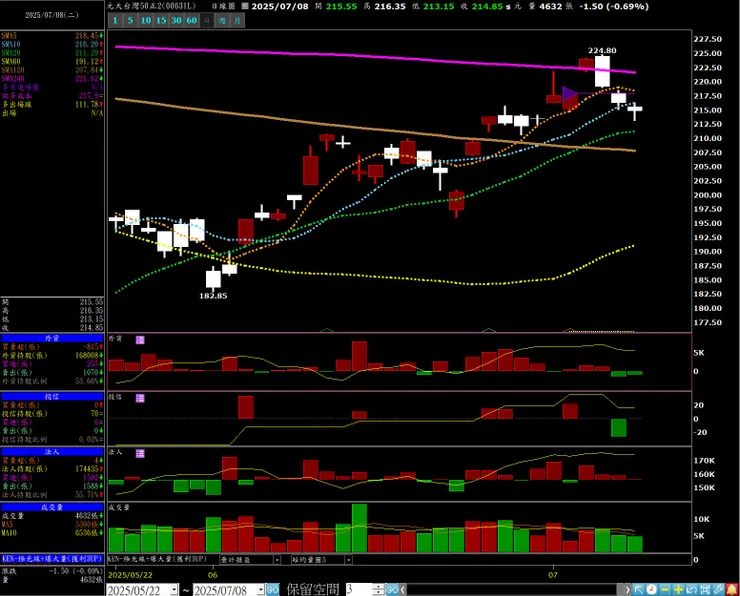Click the 200.00 price axis label
The height and width of the screenshot is (596, 740).
707,195
